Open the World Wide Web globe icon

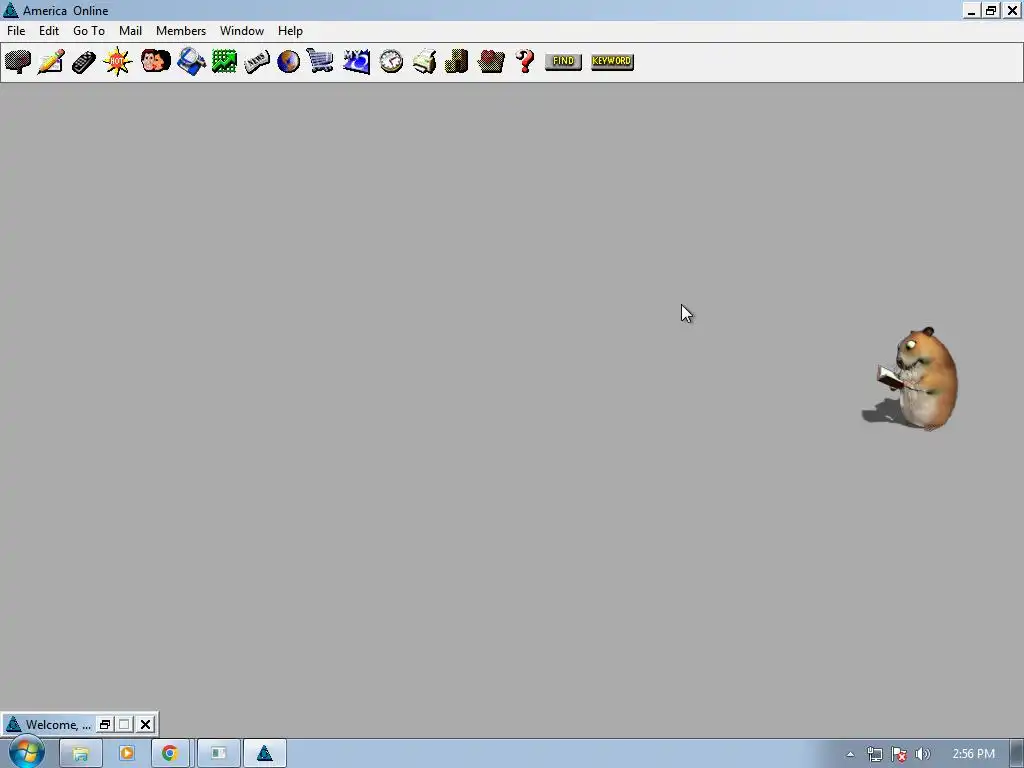click(x=288, y=61)
